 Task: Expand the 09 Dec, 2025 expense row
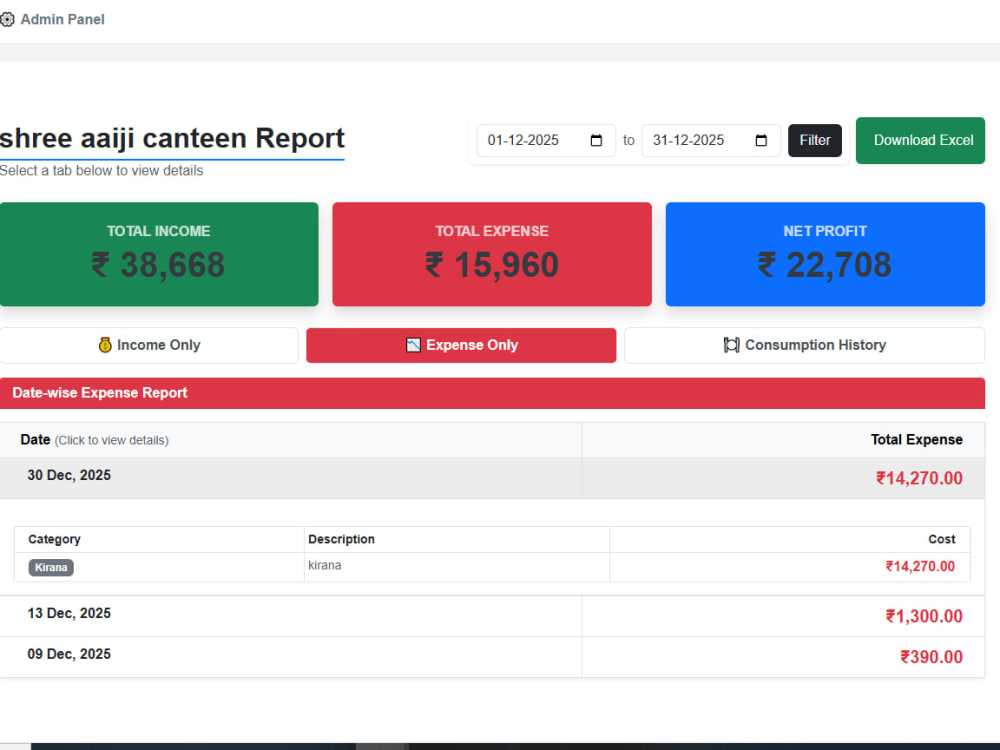coord(492,657)
